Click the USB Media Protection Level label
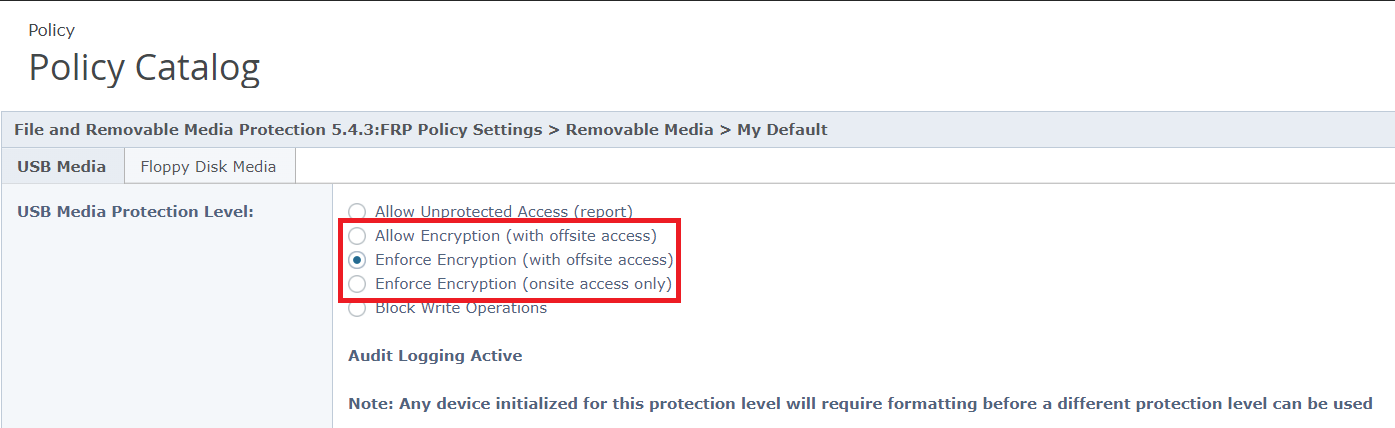Image resolution: width=1395 pixels, height=428 pixels. 136,212
